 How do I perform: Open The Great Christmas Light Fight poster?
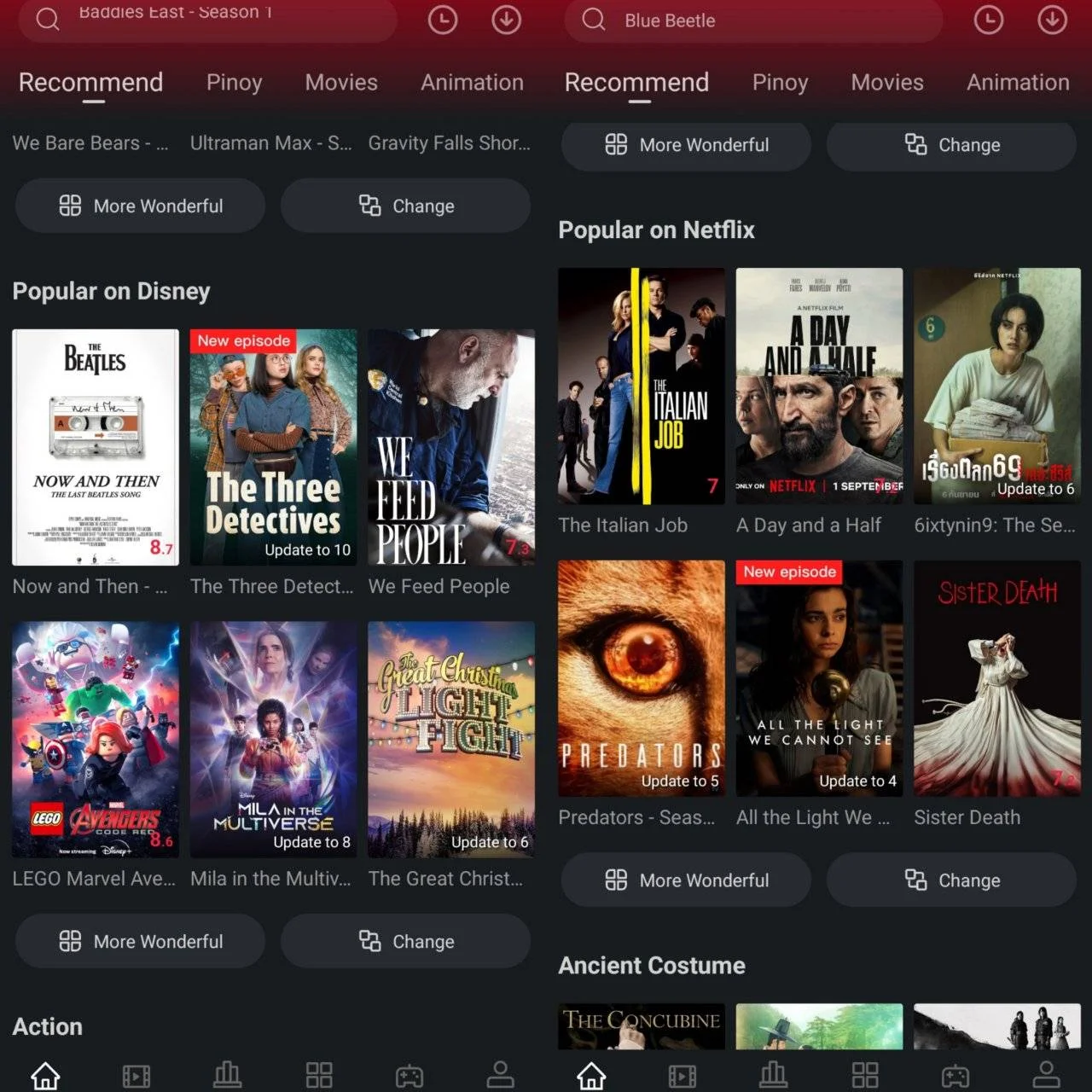[x=451, y=740]
